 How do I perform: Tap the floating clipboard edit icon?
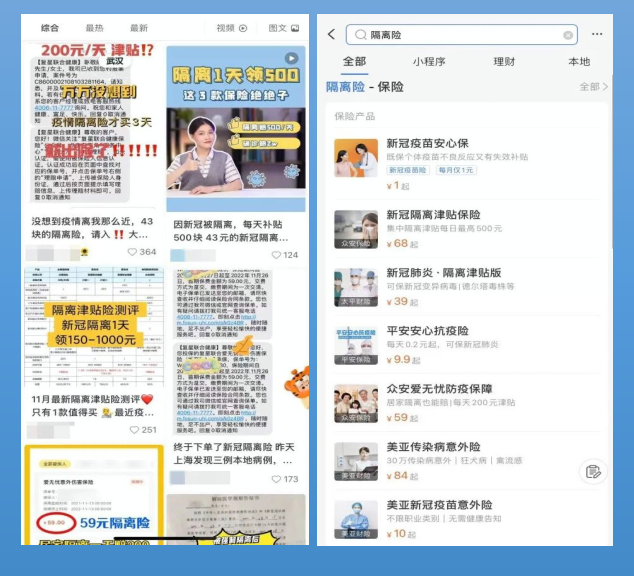click(x=593, y=471)
